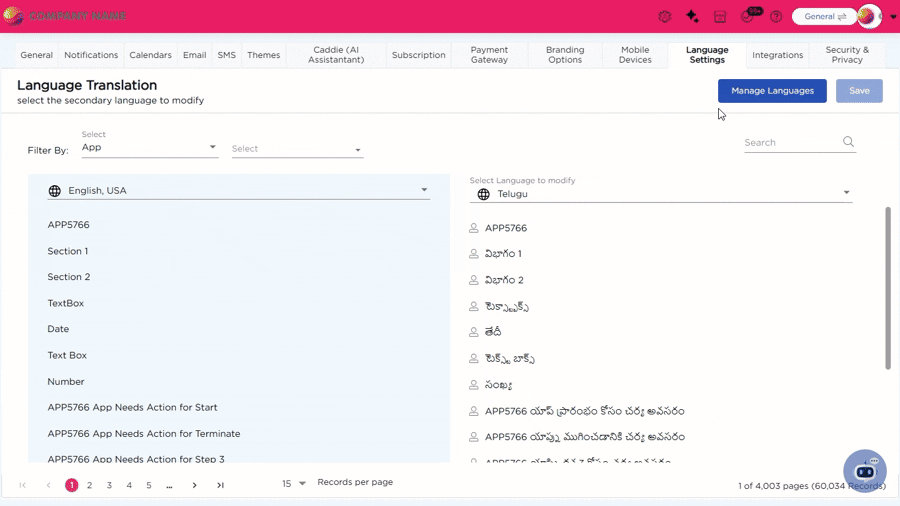
Task: Click the AI sparkle stars icon
Action: (692, 17)
